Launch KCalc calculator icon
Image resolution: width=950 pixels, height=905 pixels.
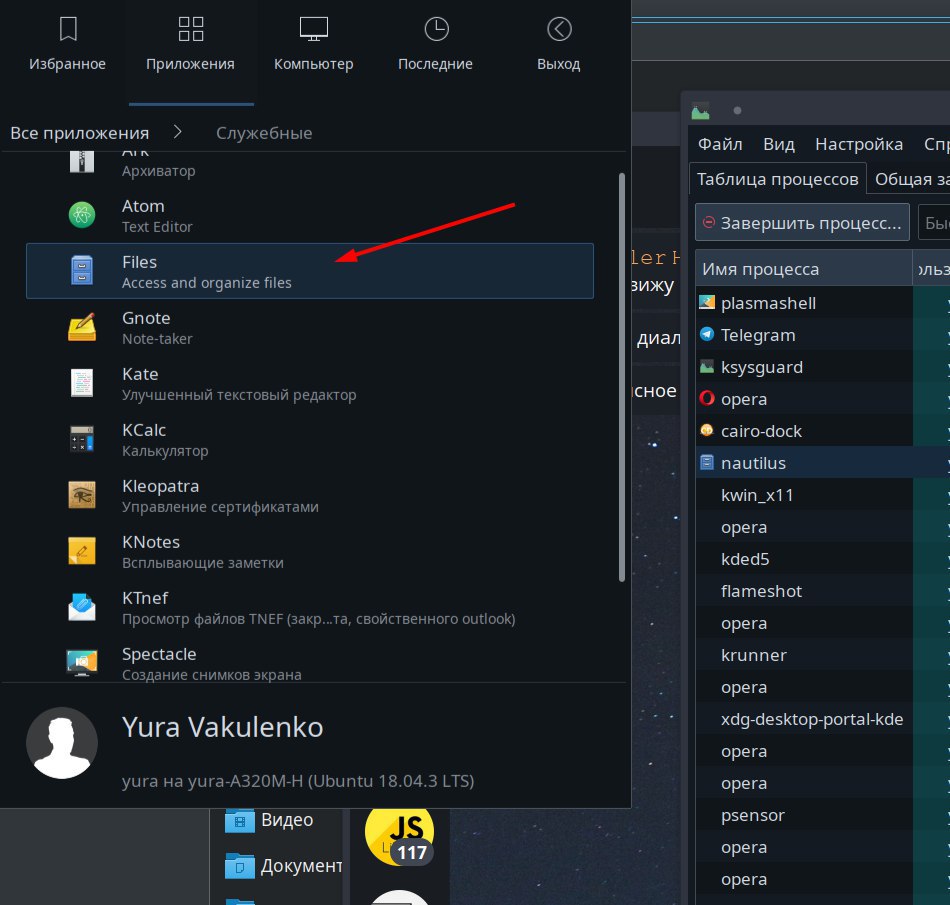[82, 439]
